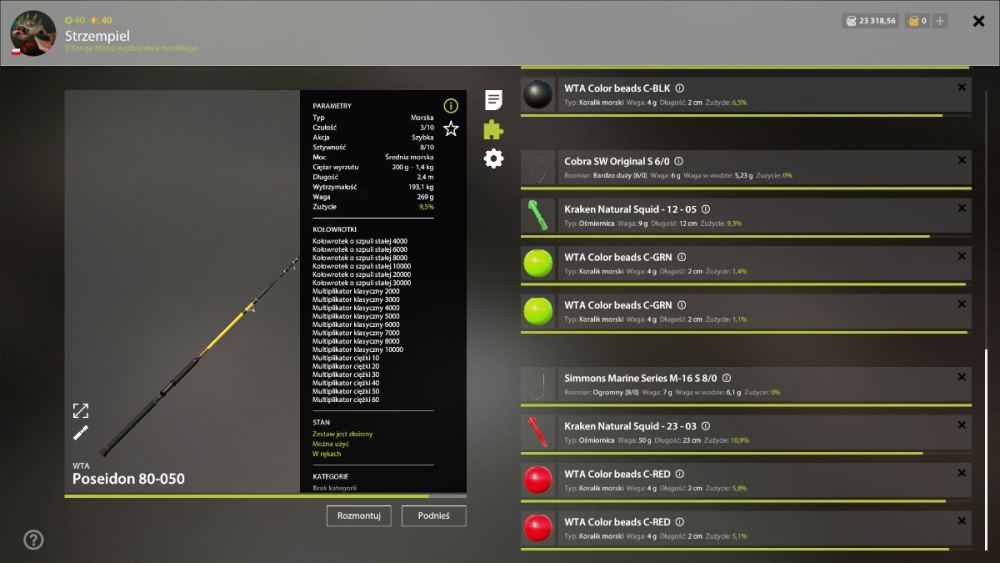
Task: Click the 23 318,56 coins balance
Action: point(871,21)
